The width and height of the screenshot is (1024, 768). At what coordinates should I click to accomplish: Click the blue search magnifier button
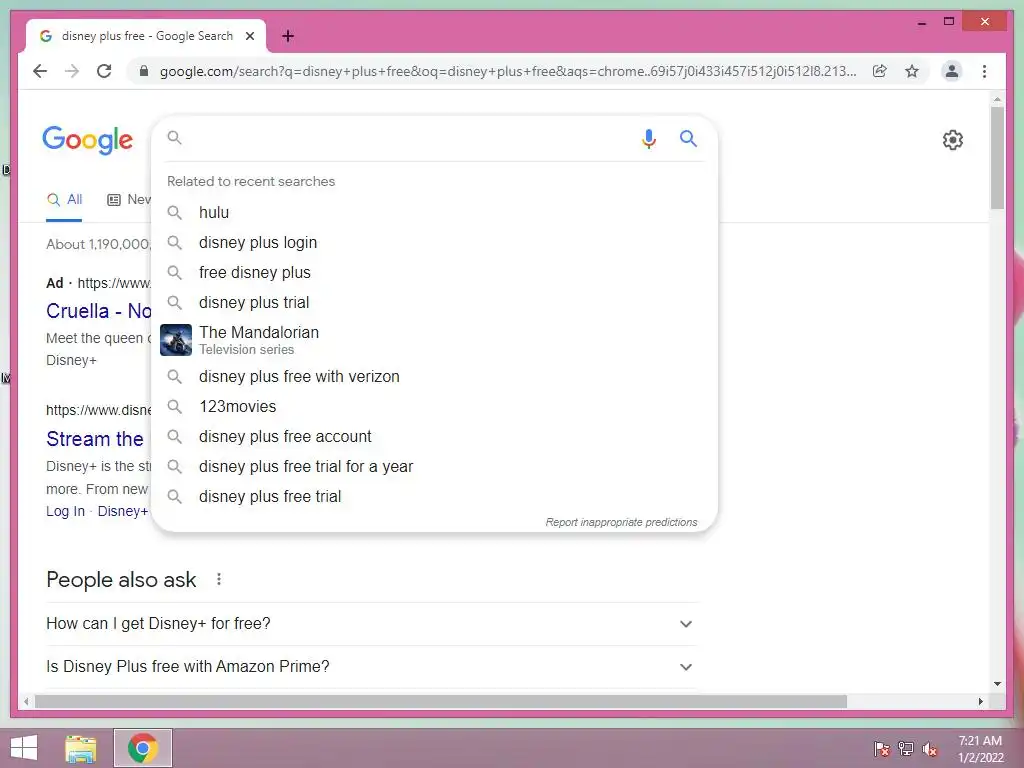pyautogui.click(x=688, y=138)
